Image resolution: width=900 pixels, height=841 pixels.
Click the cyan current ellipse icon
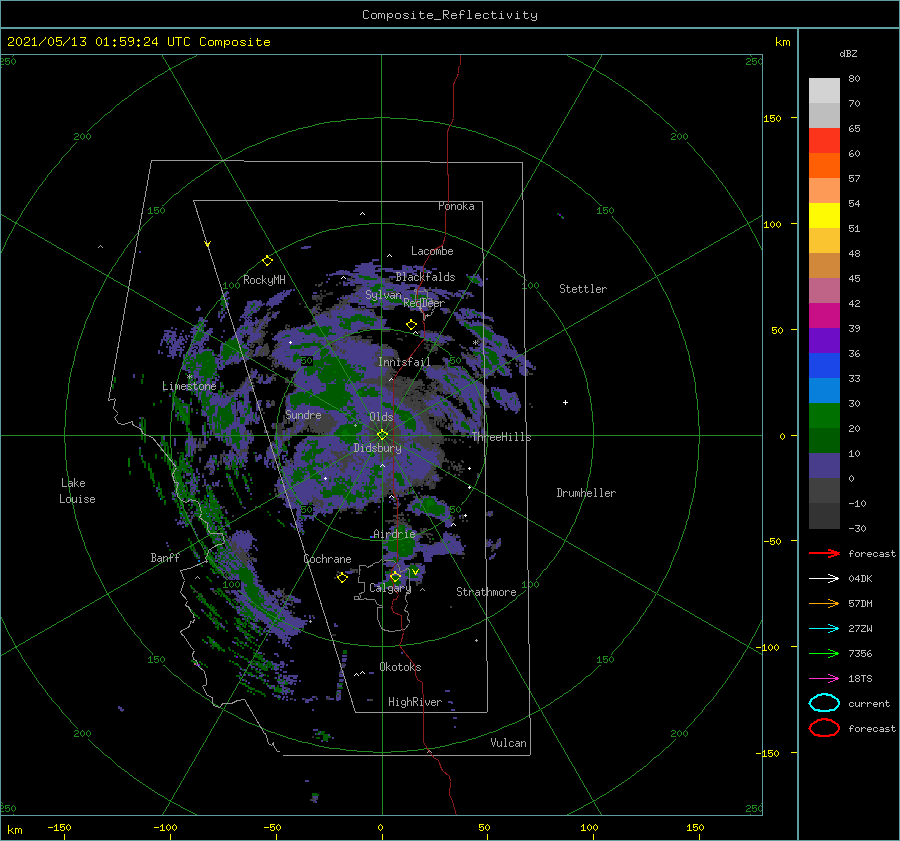(x=824, y=703)
